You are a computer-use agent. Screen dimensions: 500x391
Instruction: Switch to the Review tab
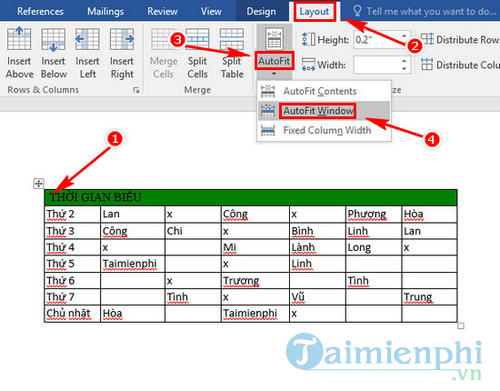(x=163, y=11)
